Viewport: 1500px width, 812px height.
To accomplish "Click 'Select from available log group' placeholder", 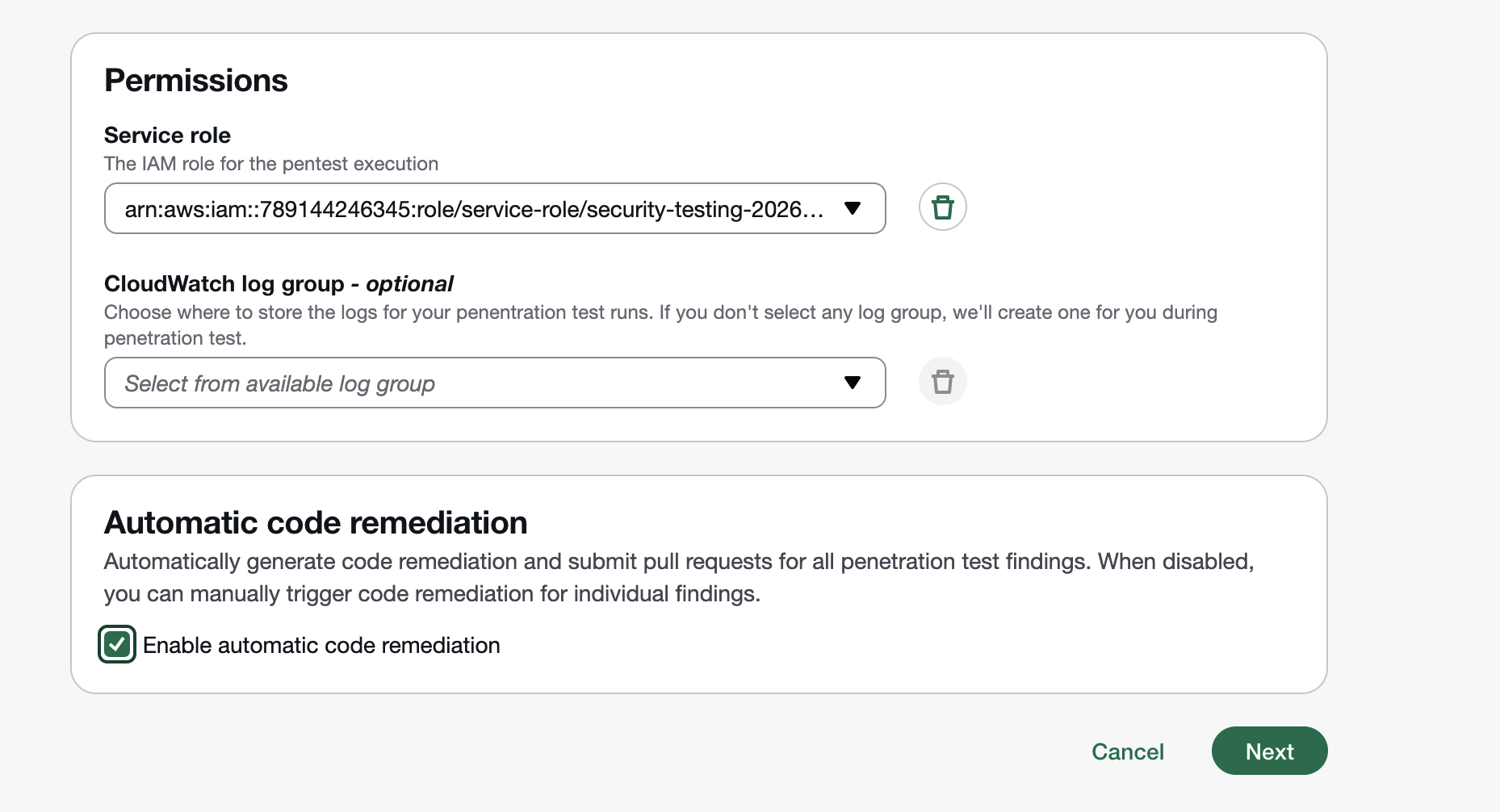I will coord(279,384).
